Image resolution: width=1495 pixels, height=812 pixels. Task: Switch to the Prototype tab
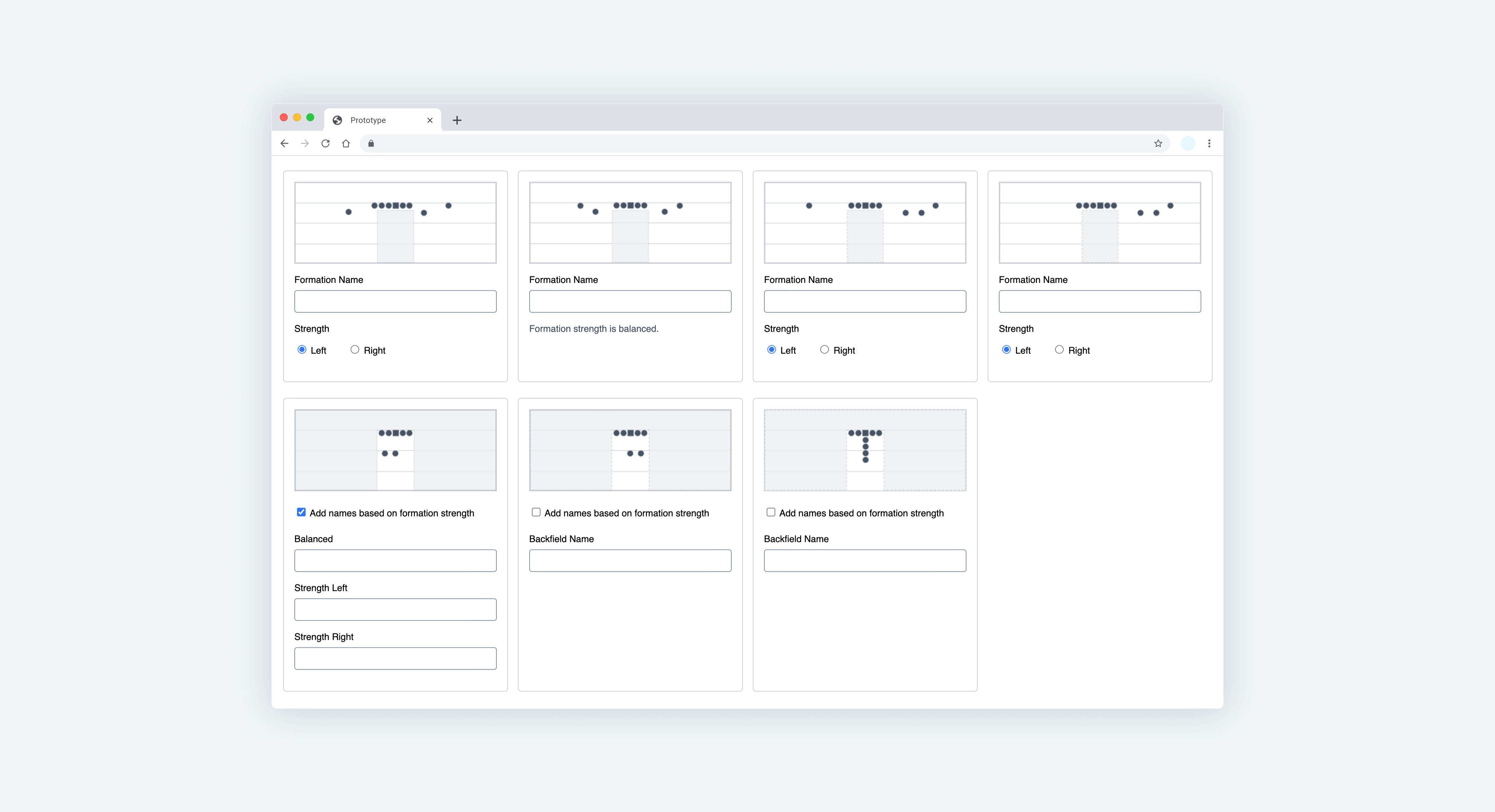coord(382,120)
